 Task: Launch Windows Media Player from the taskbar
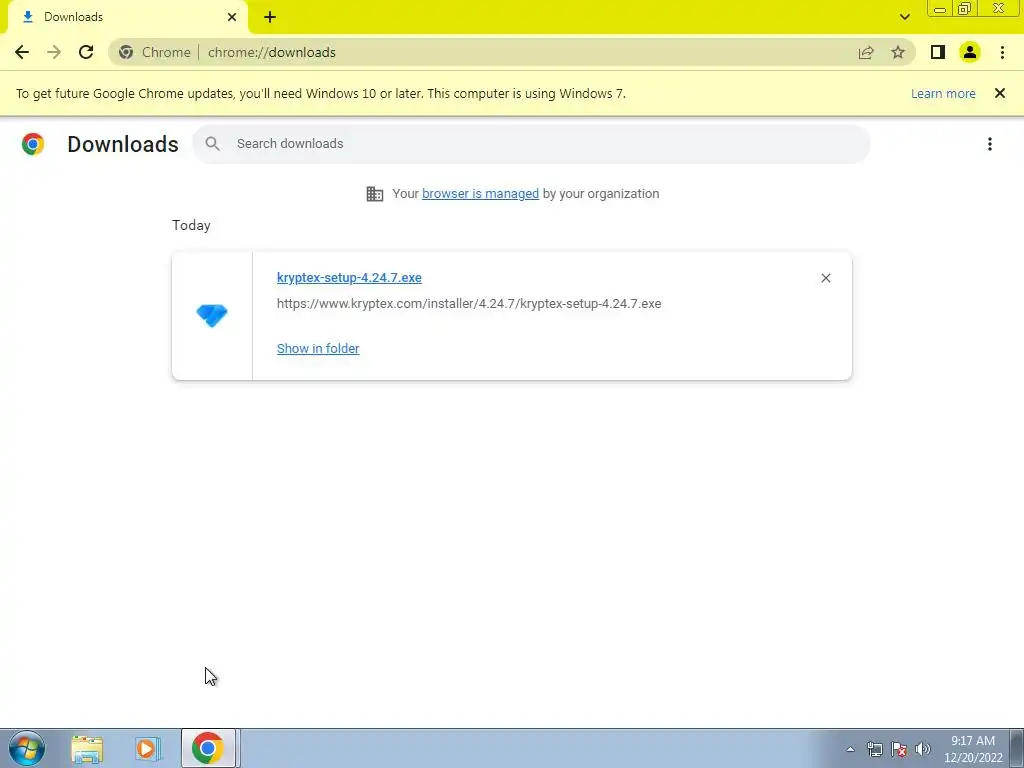click(147, 748)
